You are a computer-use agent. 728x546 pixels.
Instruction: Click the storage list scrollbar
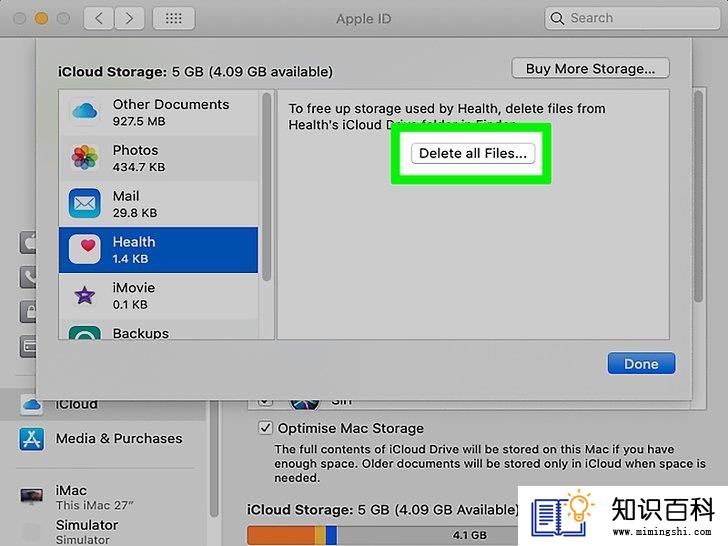[266, 187]
